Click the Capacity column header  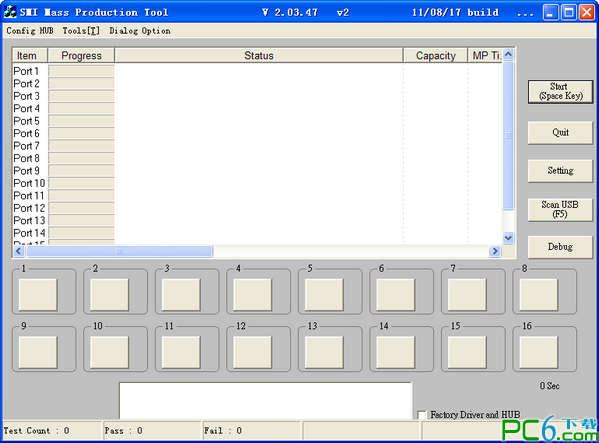435,56
